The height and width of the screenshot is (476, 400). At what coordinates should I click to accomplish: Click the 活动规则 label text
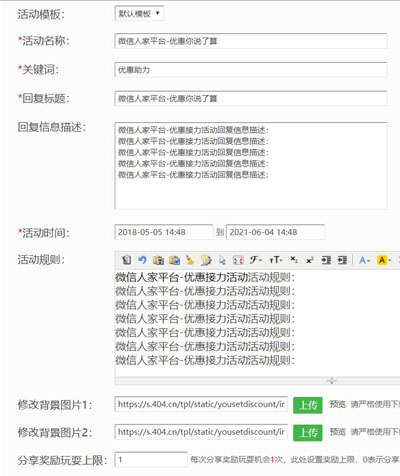point(41,259)
